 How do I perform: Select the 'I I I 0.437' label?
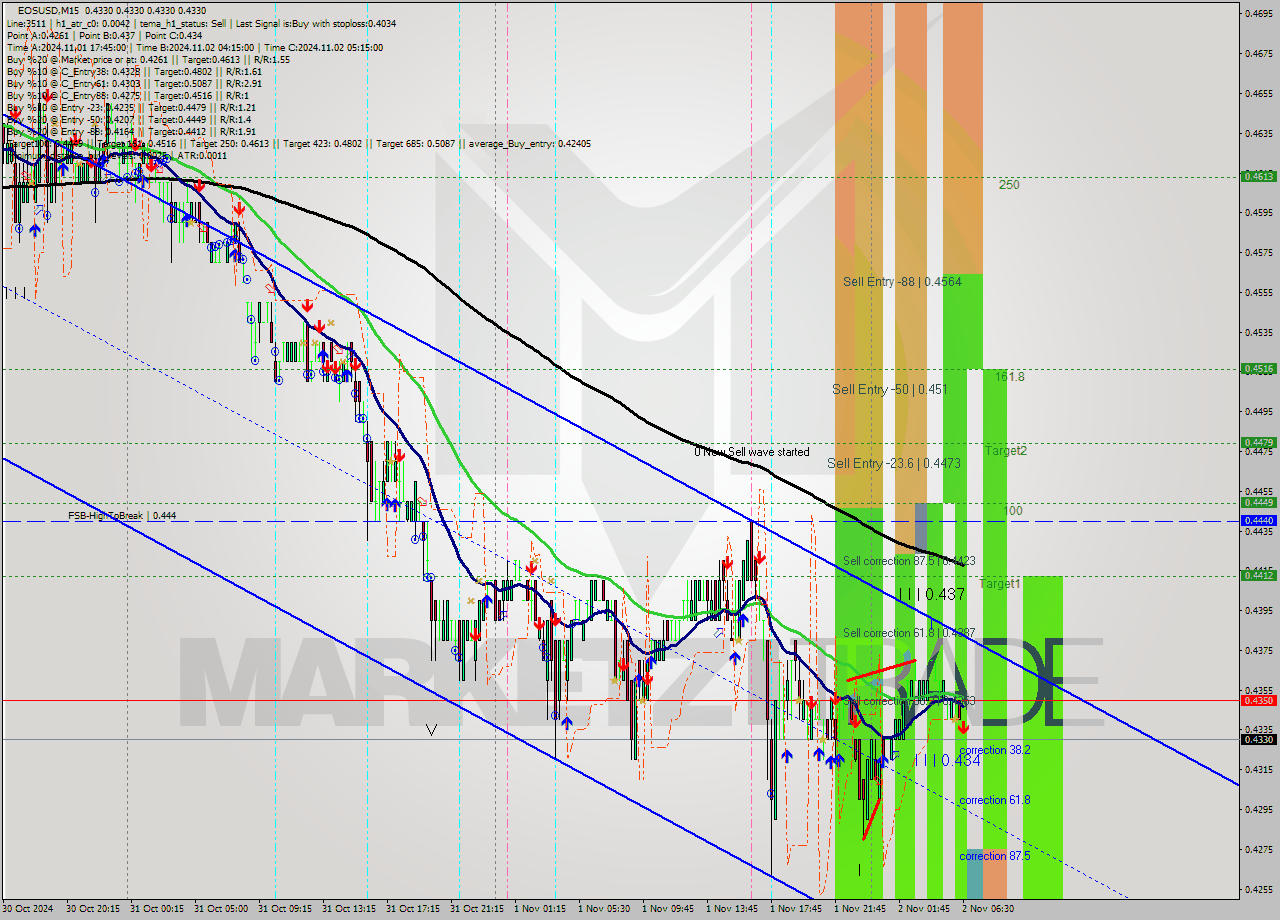[x=931, y=595]
